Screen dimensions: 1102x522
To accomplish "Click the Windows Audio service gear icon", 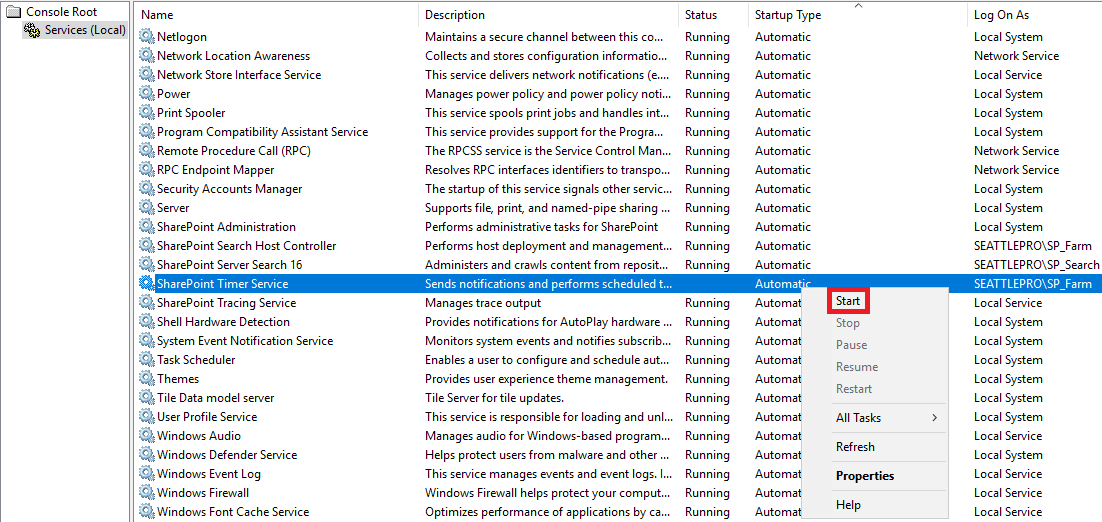I will pos(147,436).
